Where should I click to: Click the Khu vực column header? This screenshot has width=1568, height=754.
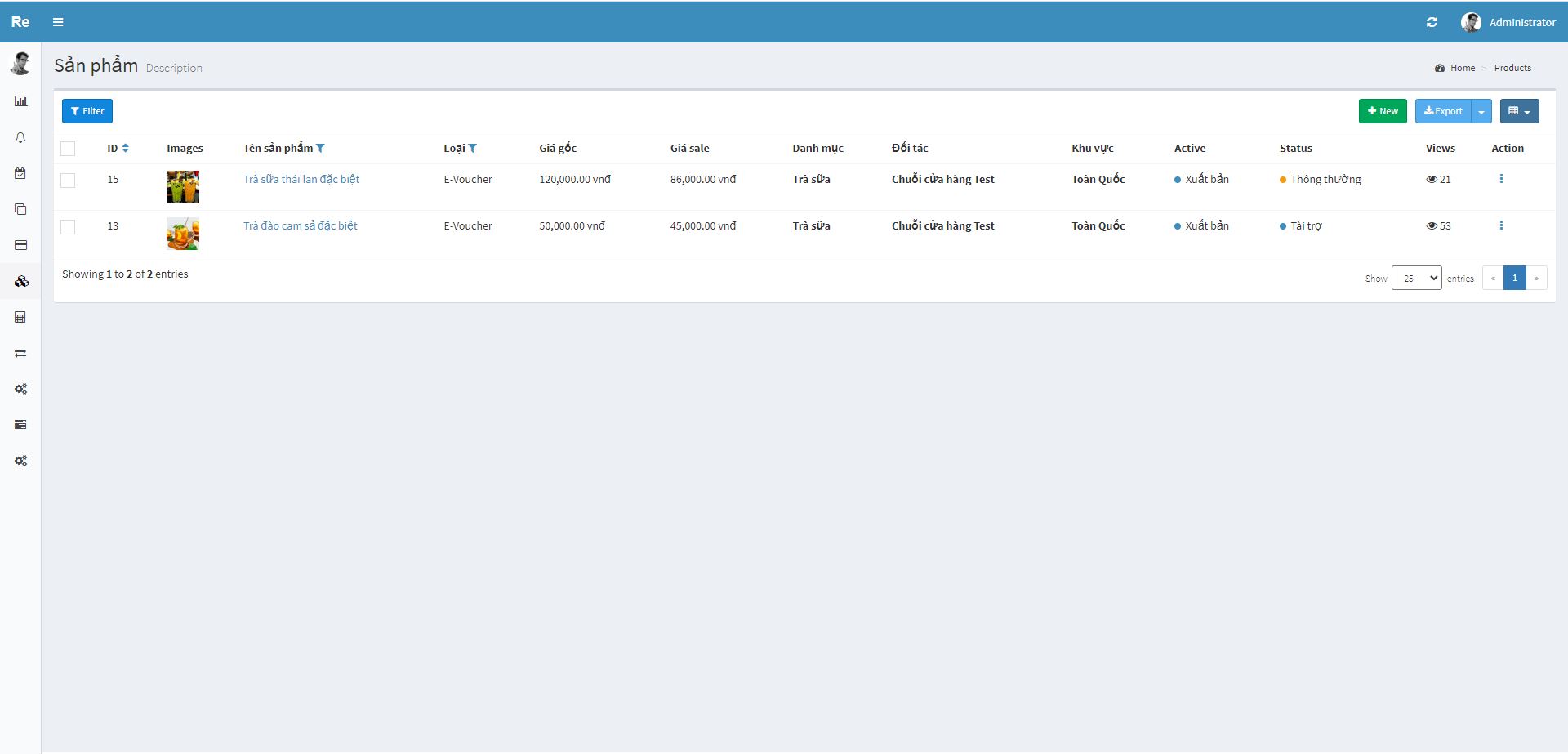[1093, 148]
